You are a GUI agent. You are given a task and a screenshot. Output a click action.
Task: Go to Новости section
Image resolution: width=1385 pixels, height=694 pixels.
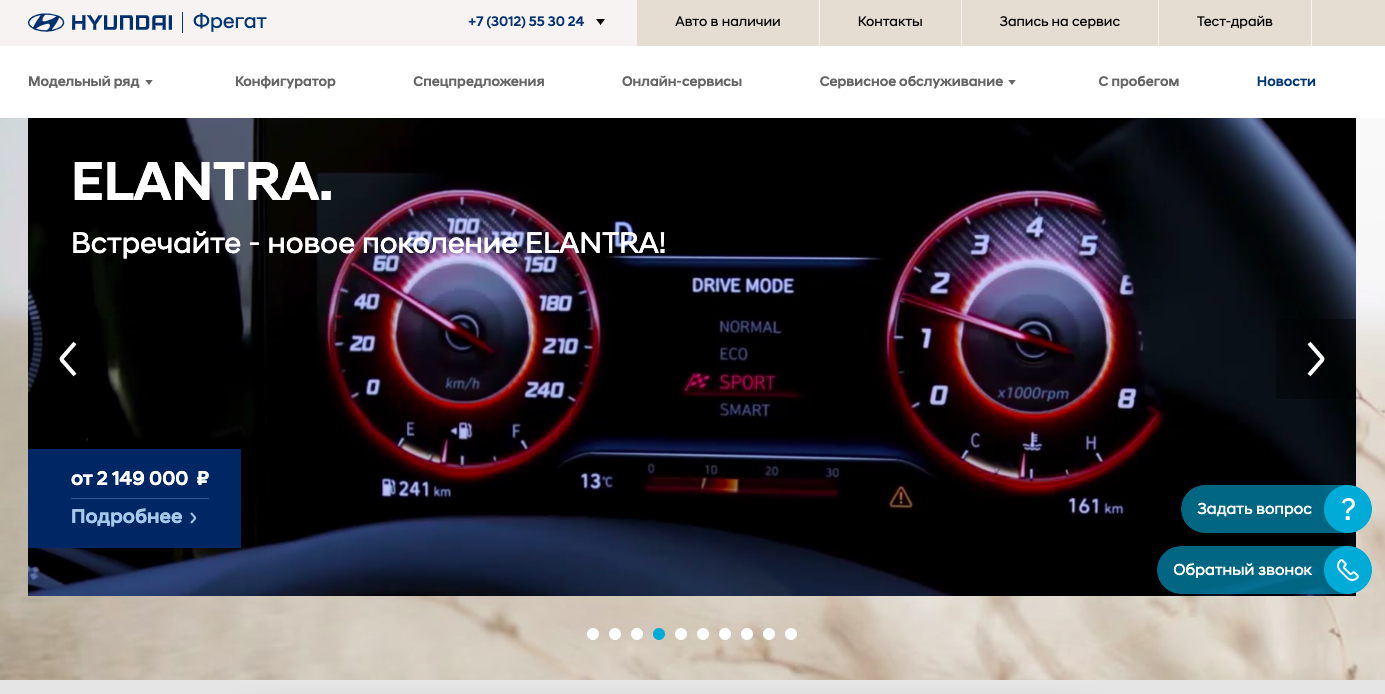pyautogui.click(x=1286, y=82)
